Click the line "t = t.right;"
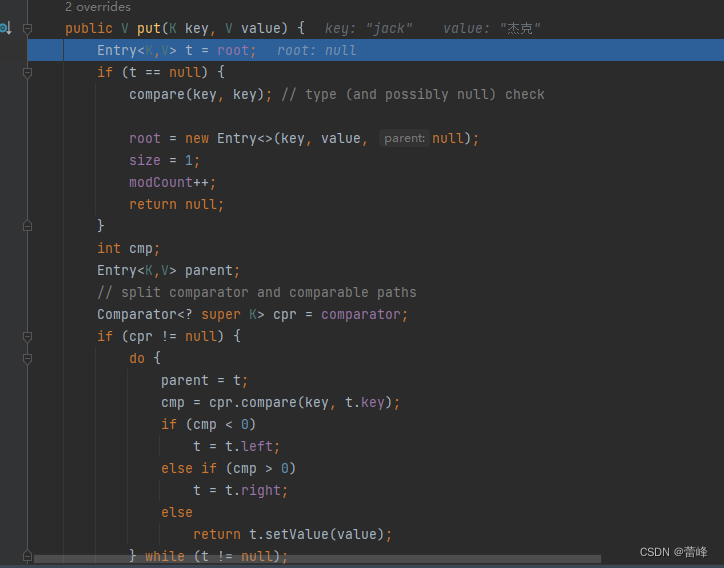Image resolution: width=724 pixels, height=568 pixels. tap(241, 490)
